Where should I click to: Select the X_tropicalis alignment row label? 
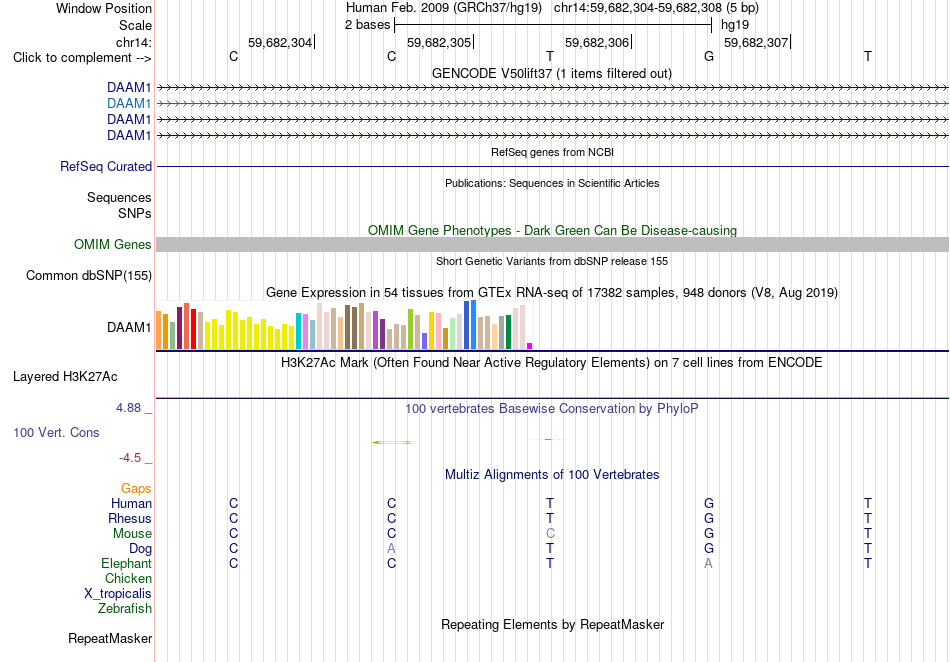[x=118, y=594]
